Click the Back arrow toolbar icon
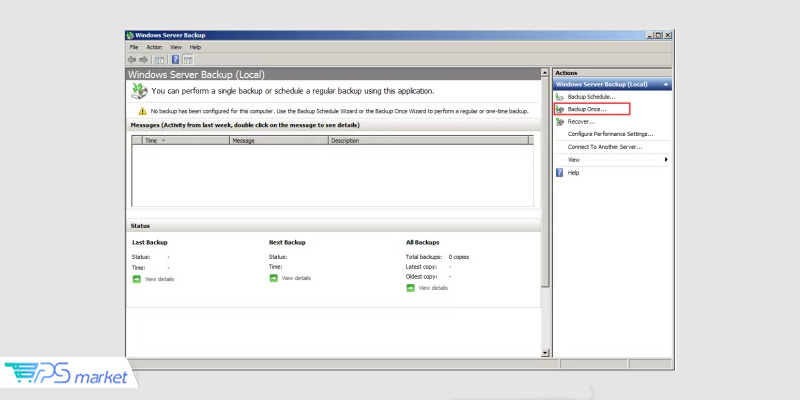Screen dimensions: 800x400 pos(132,59)
